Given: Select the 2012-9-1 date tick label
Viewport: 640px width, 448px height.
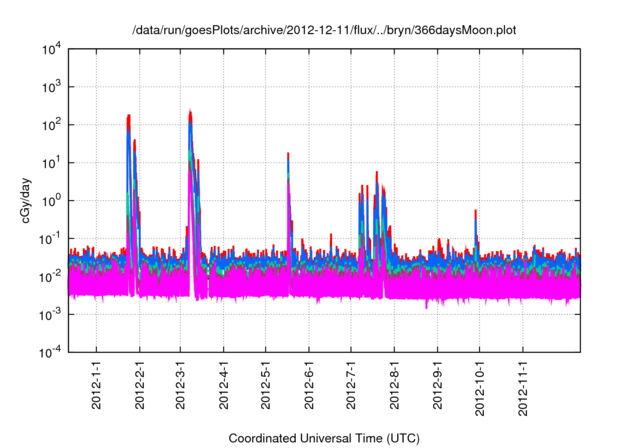Looking at the screenshot, I should (x=437, y=389).
